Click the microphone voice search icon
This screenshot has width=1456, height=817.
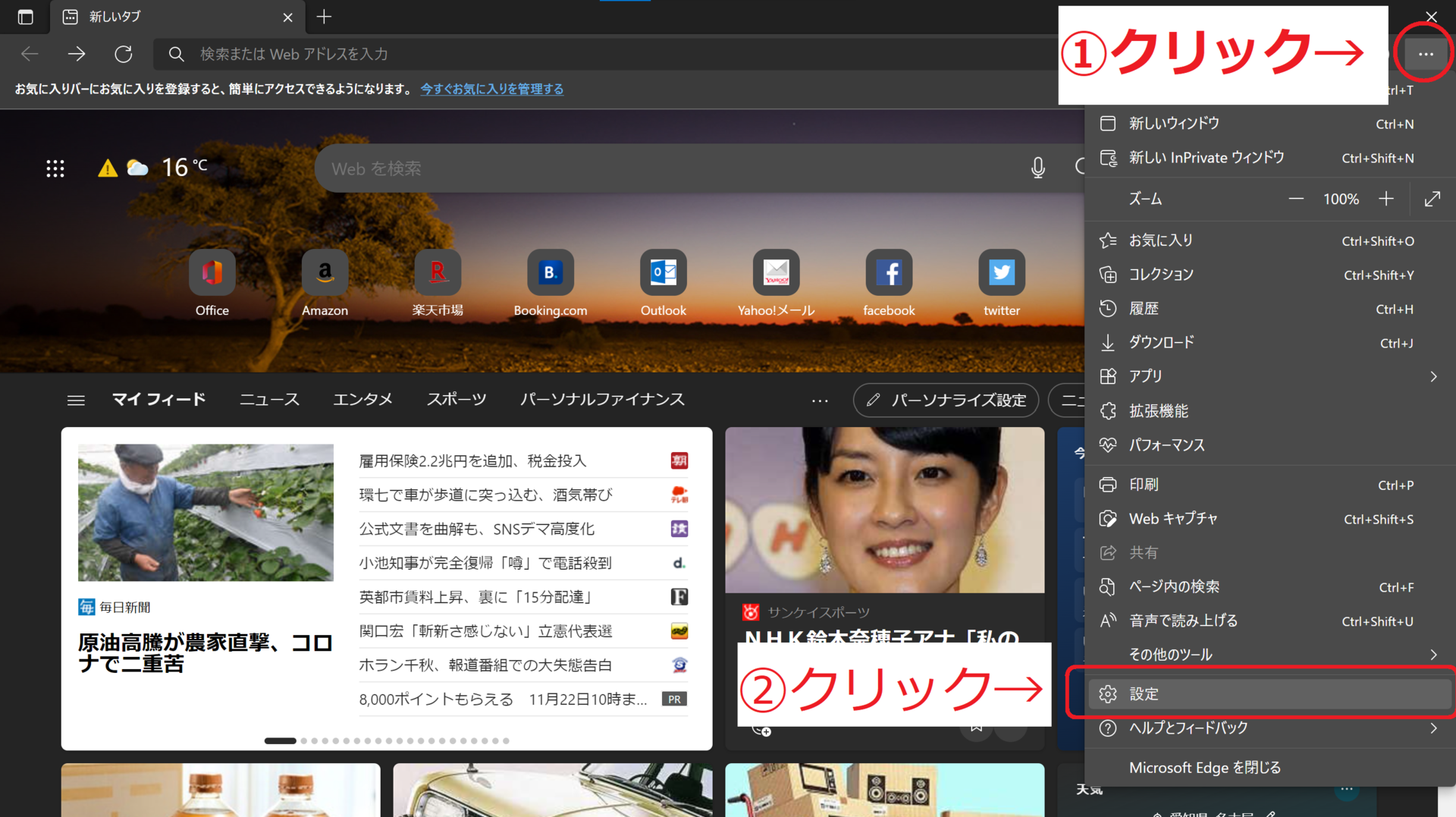coord(1037,168)
